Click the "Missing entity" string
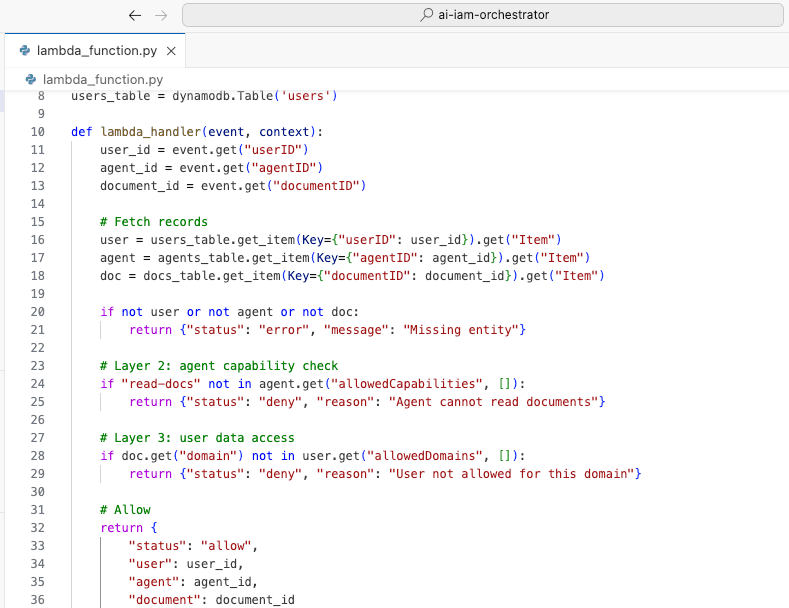Viewport: 789px width, 608px height. (461, 330)
